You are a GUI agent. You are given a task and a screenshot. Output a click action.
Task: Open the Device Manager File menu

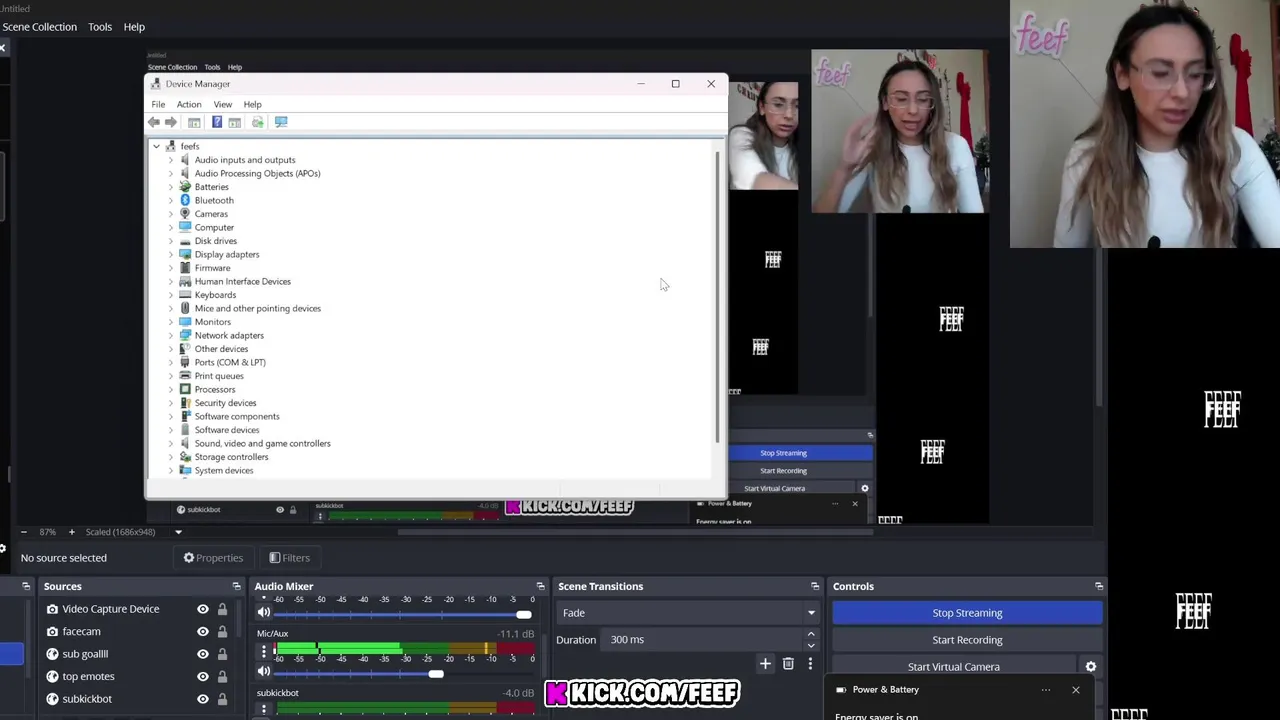click(x=158, y=104)
